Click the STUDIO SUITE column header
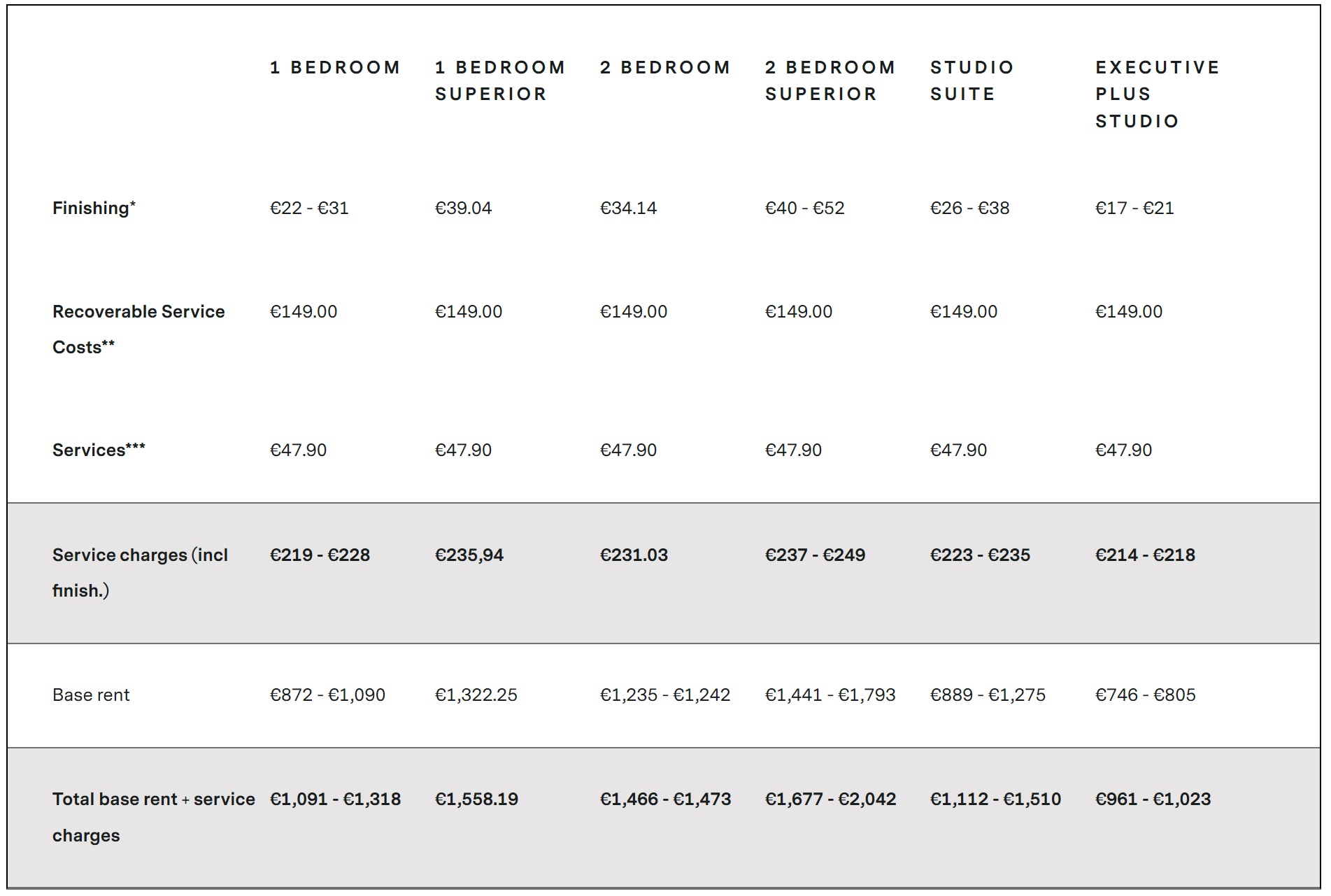The width and height of the screenshot is (1331, 896). tap(972, 81)
